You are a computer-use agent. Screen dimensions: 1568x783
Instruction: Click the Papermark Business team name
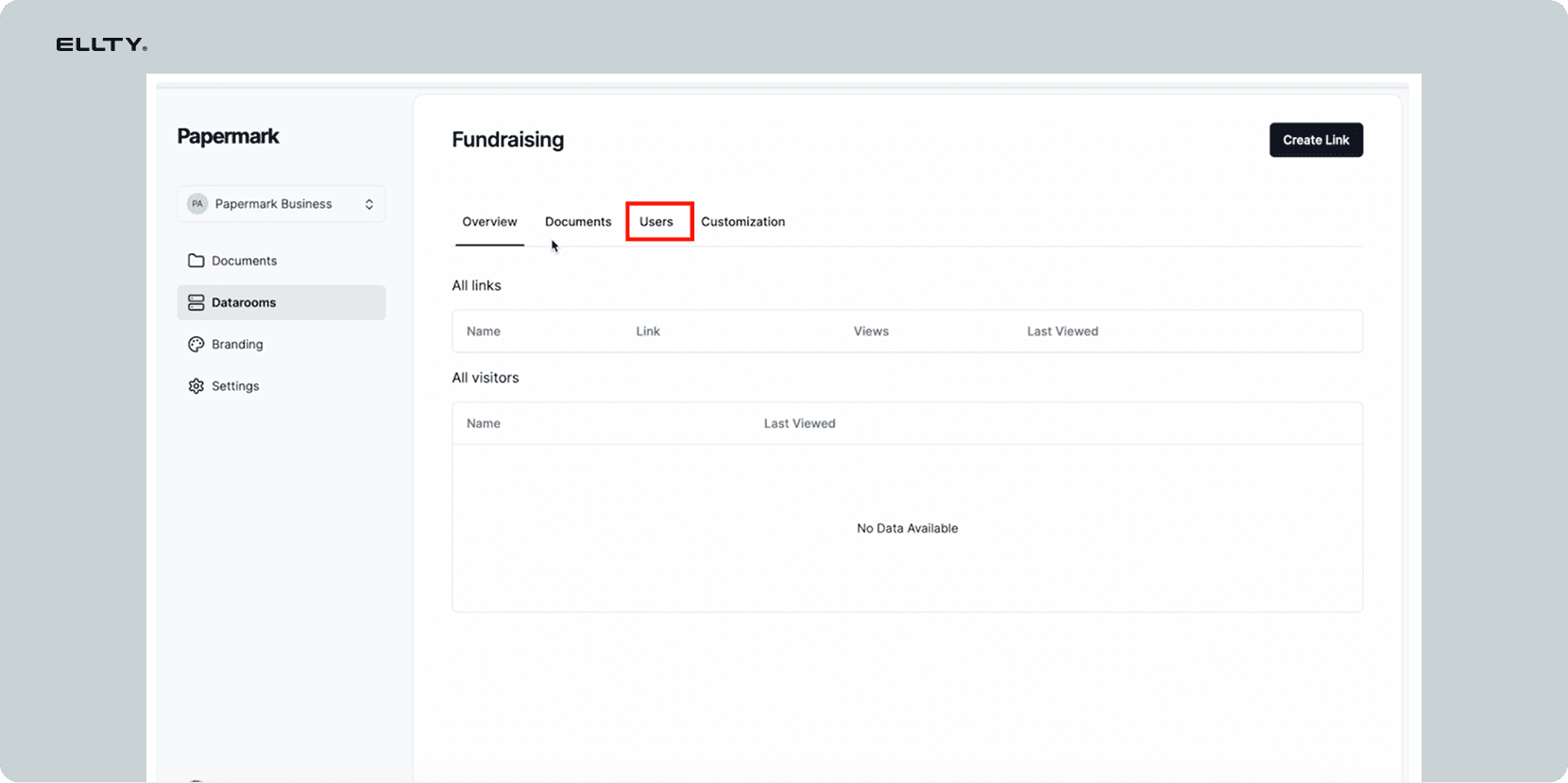(273, 204)
